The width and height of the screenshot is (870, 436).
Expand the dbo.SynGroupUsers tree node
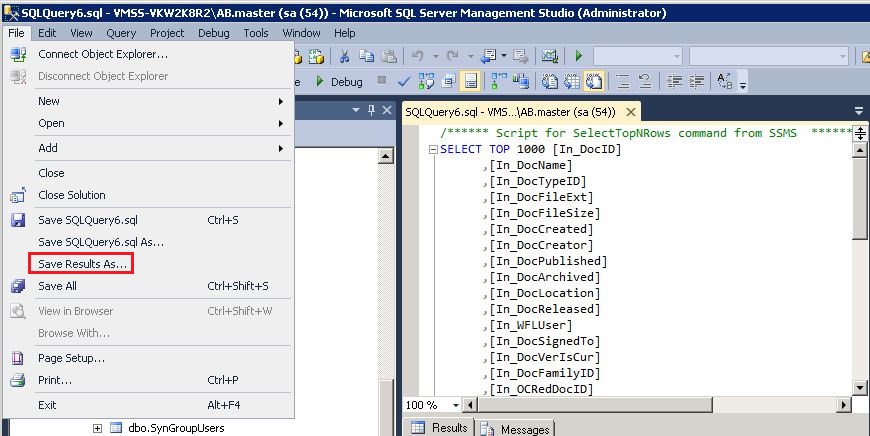point(97,428)
